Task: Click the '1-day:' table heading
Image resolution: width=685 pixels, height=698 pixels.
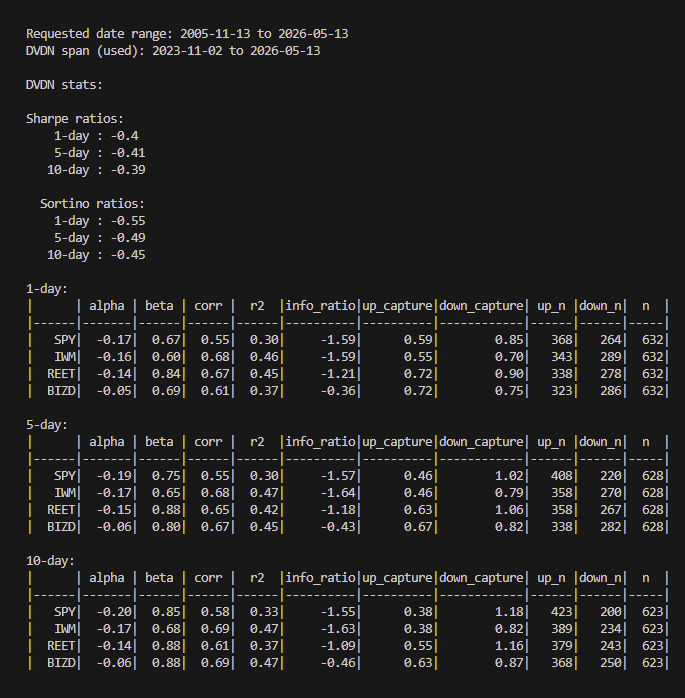Action: pos(47,289)
